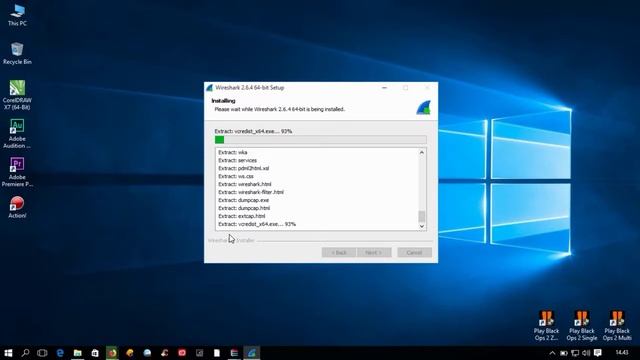This screenshot has width=640, height=360.
Task: Open the Recycle Bin icon
Action: 17,53
